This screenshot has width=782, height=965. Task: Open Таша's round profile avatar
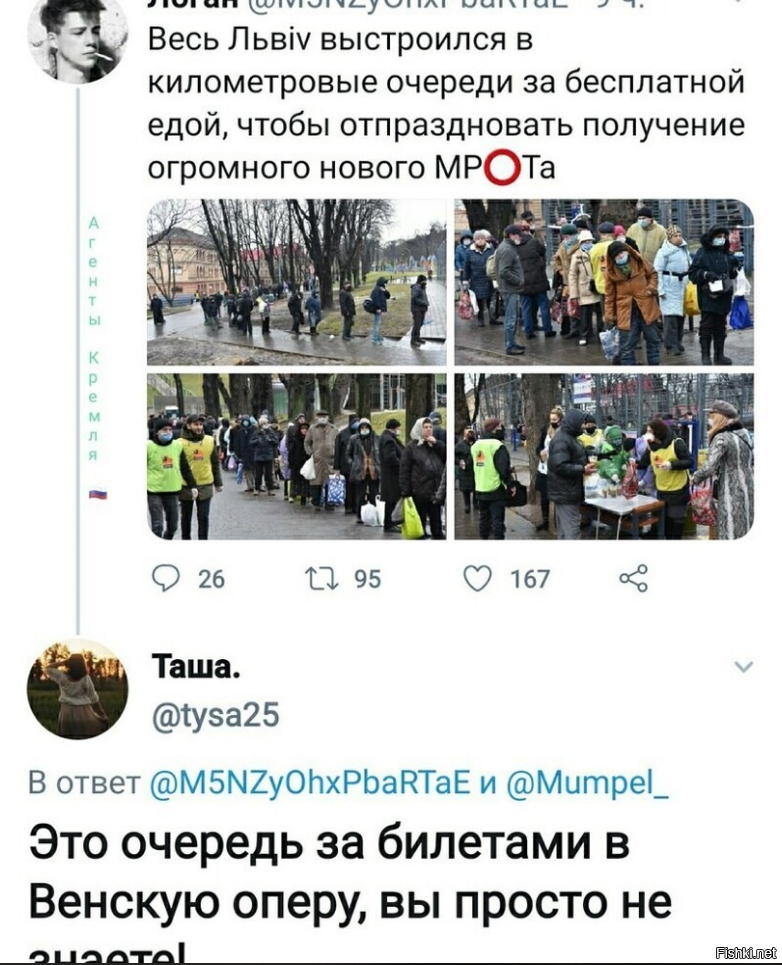coord(78,689)
